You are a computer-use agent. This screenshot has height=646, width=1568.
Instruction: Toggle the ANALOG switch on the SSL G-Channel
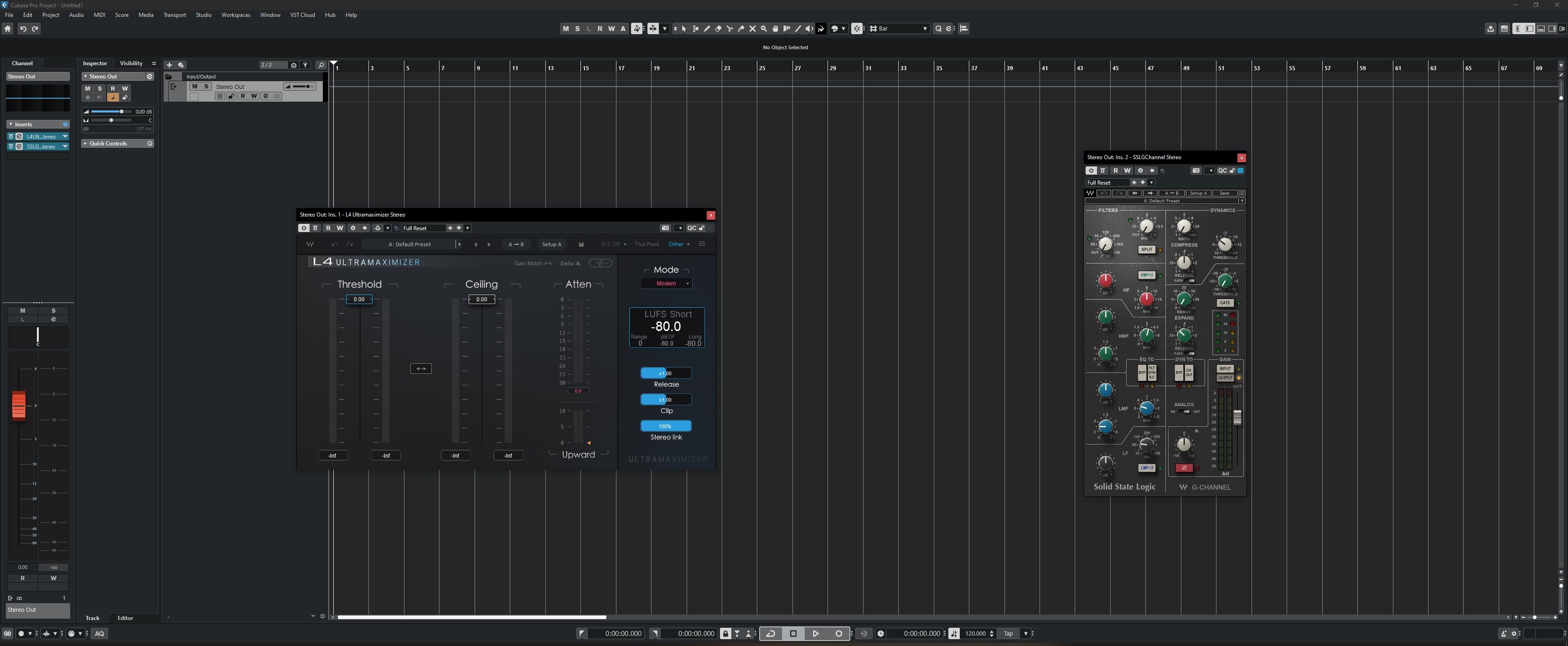[1185, 411]
